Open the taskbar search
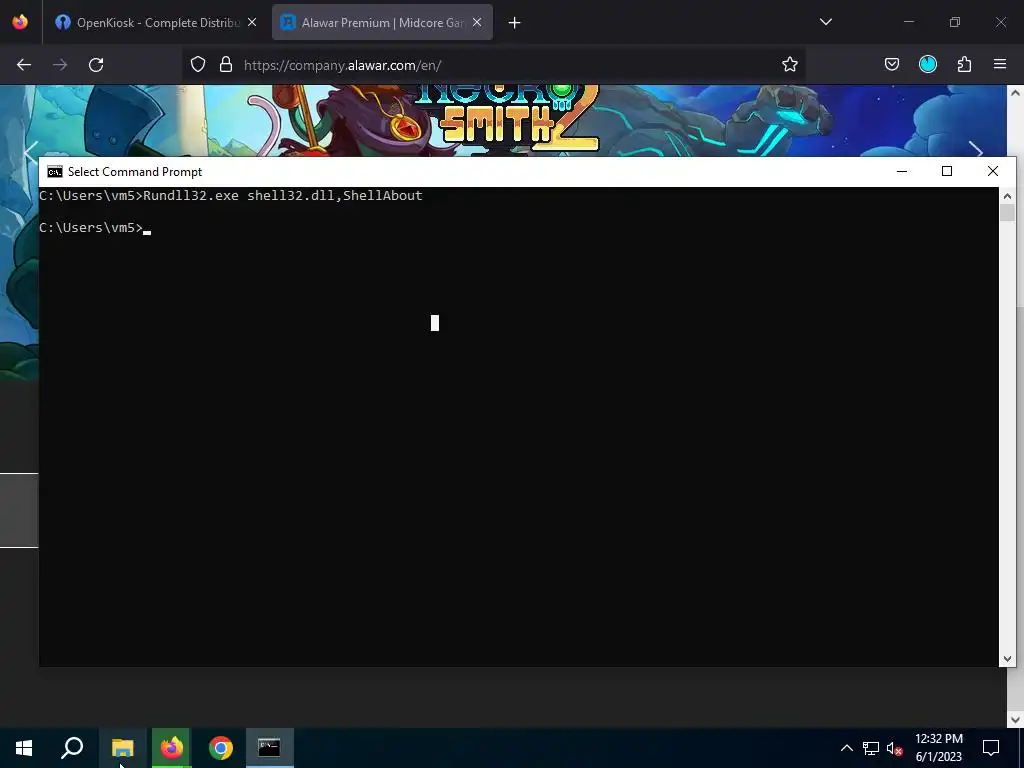This screenshot has height=768, width=1024. click(72, 748)
